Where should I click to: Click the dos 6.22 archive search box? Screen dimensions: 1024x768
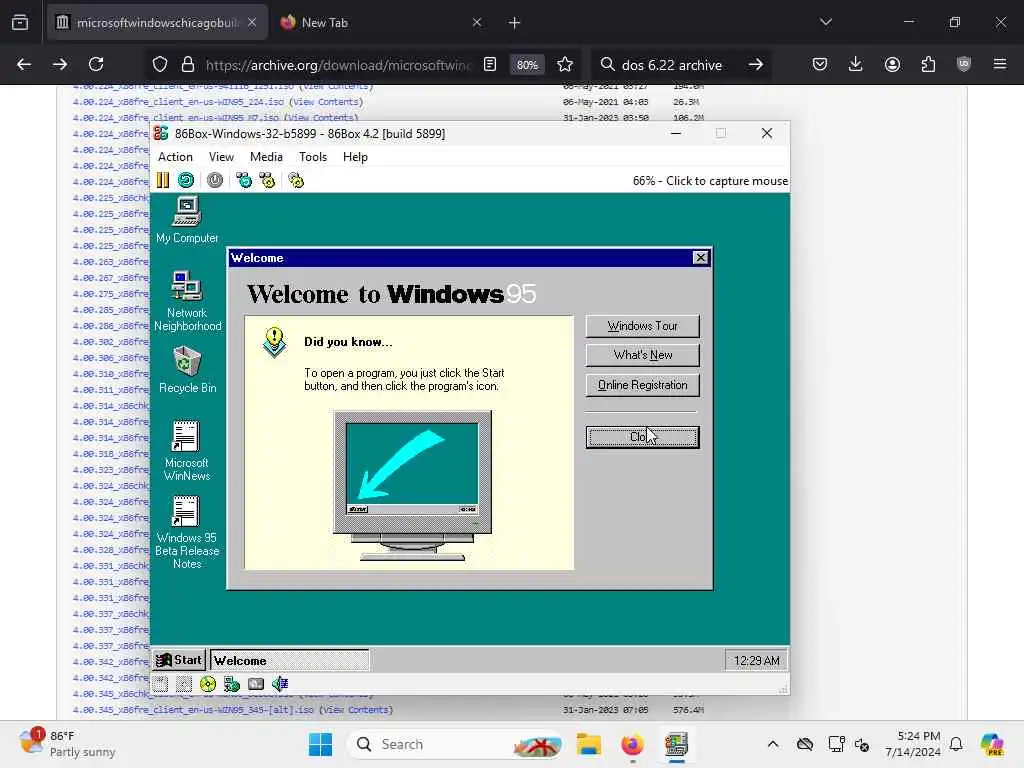tap(673, 65)
